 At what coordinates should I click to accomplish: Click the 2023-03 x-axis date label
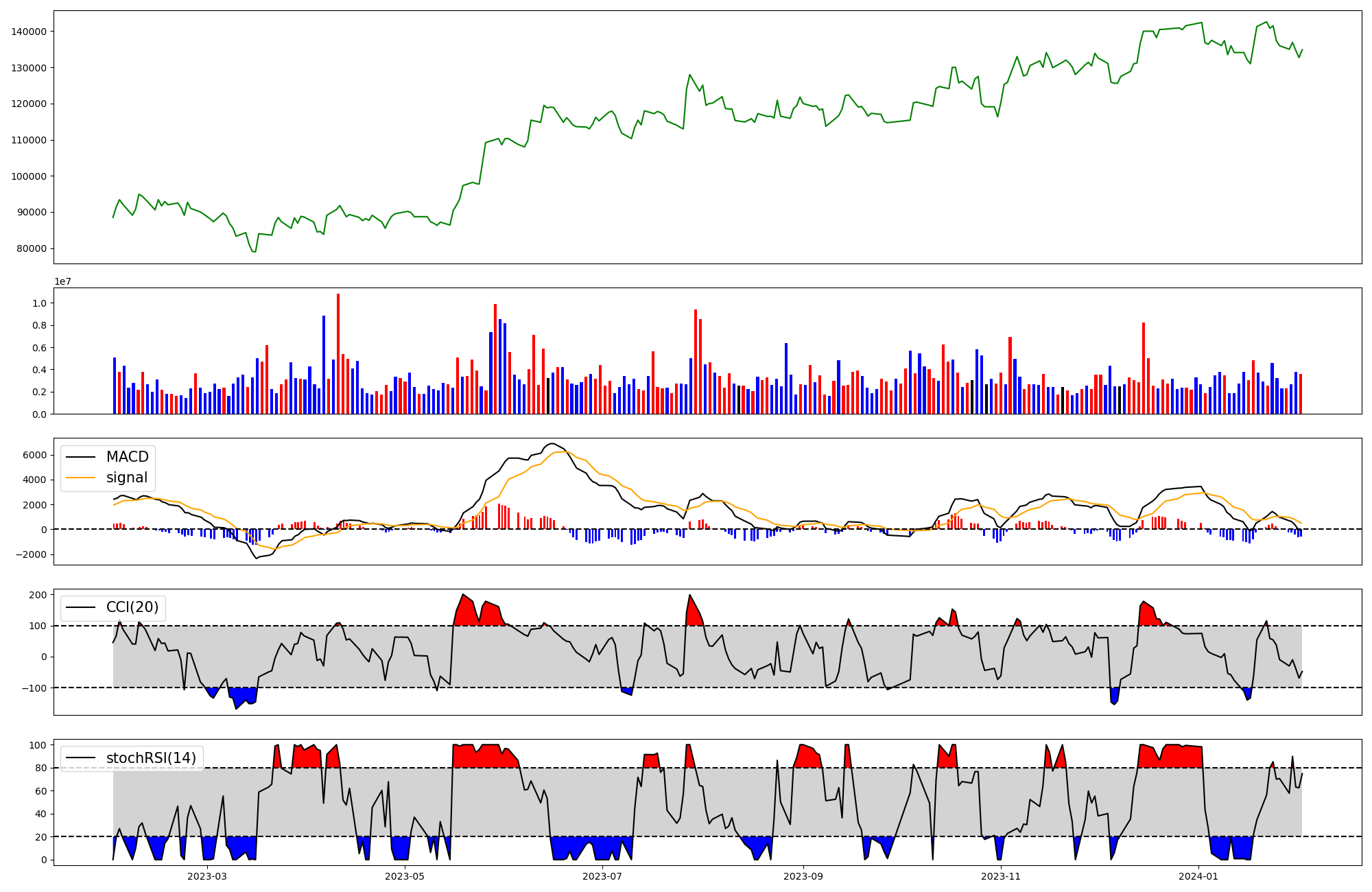(x=207, y=876)
